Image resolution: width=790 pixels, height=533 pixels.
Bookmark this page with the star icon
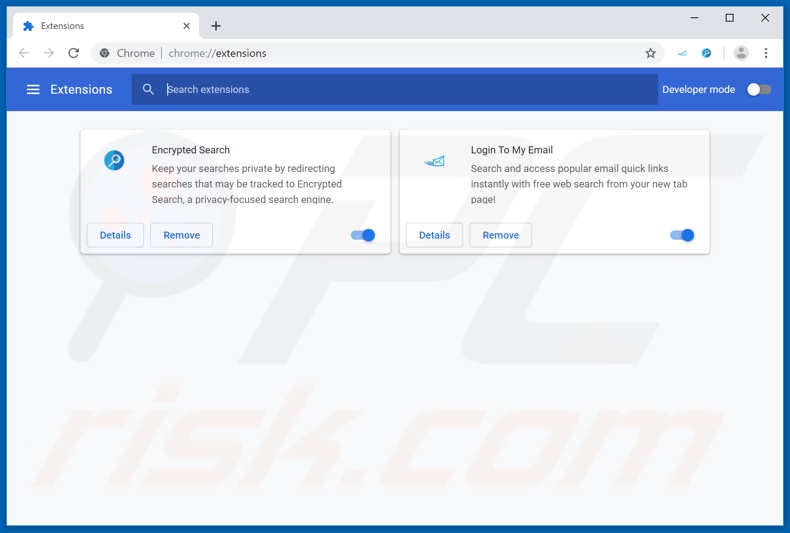650,53
